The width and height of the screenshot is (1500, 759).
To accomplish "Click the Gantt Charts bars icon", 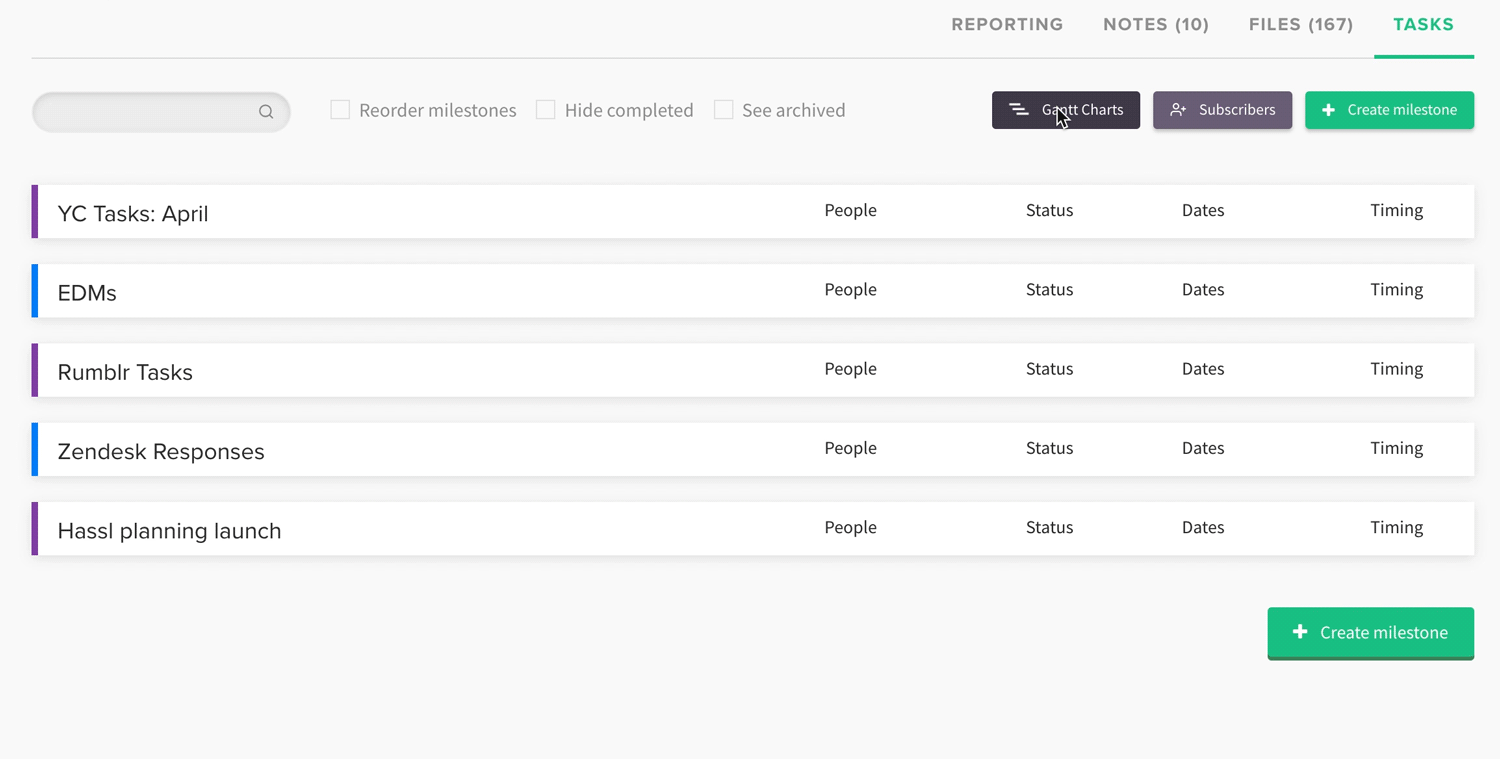I will click(x=1018, y=110).
